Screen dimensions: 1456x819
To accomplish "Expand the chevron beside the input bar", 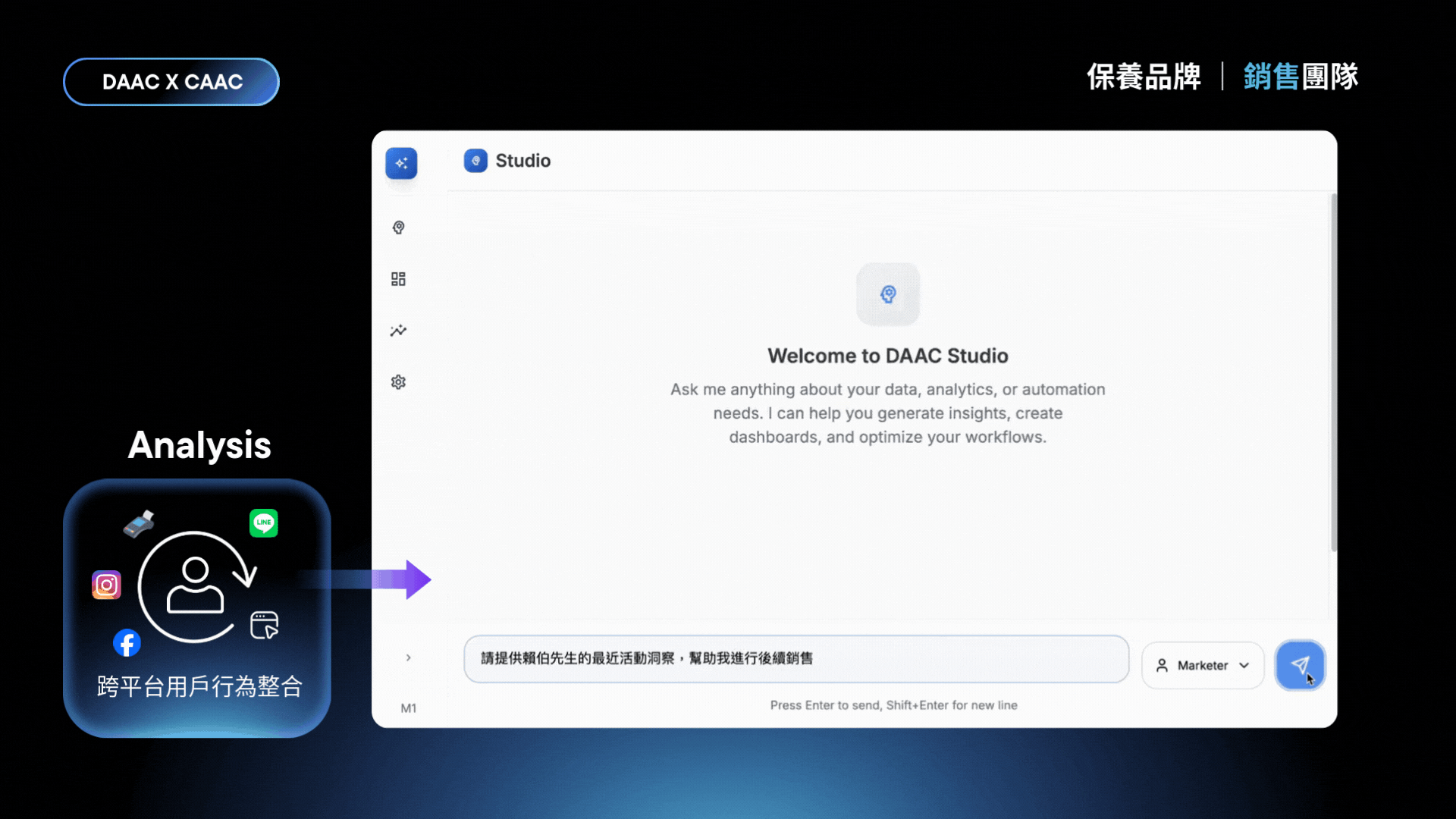I will pyautogui.click(x=409, y=657).
